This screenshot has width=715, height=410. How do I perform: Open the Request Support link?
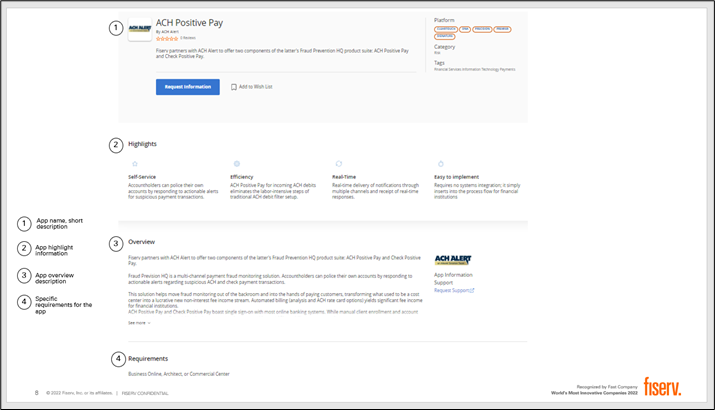tap(454, 291)
